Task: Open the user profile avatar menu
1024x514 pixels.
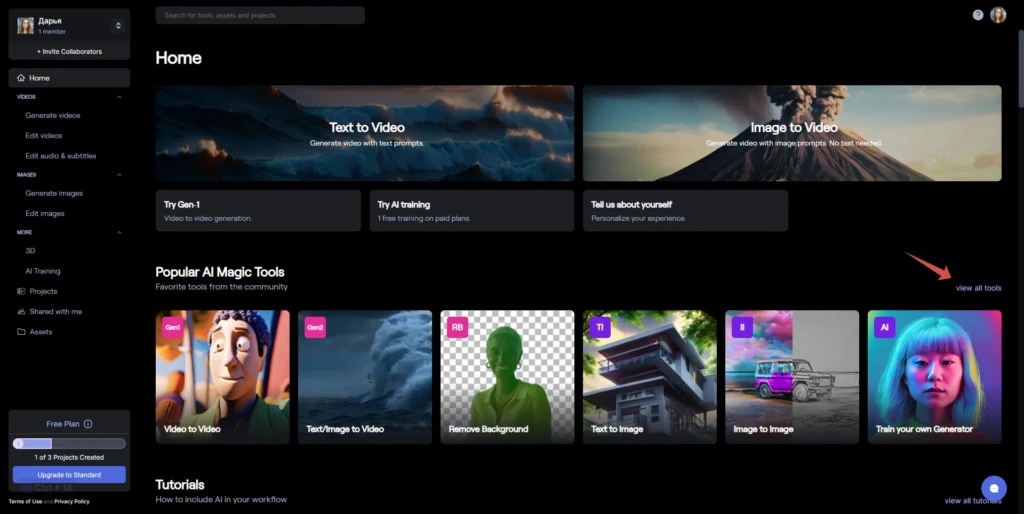Action: pos(998,15)
